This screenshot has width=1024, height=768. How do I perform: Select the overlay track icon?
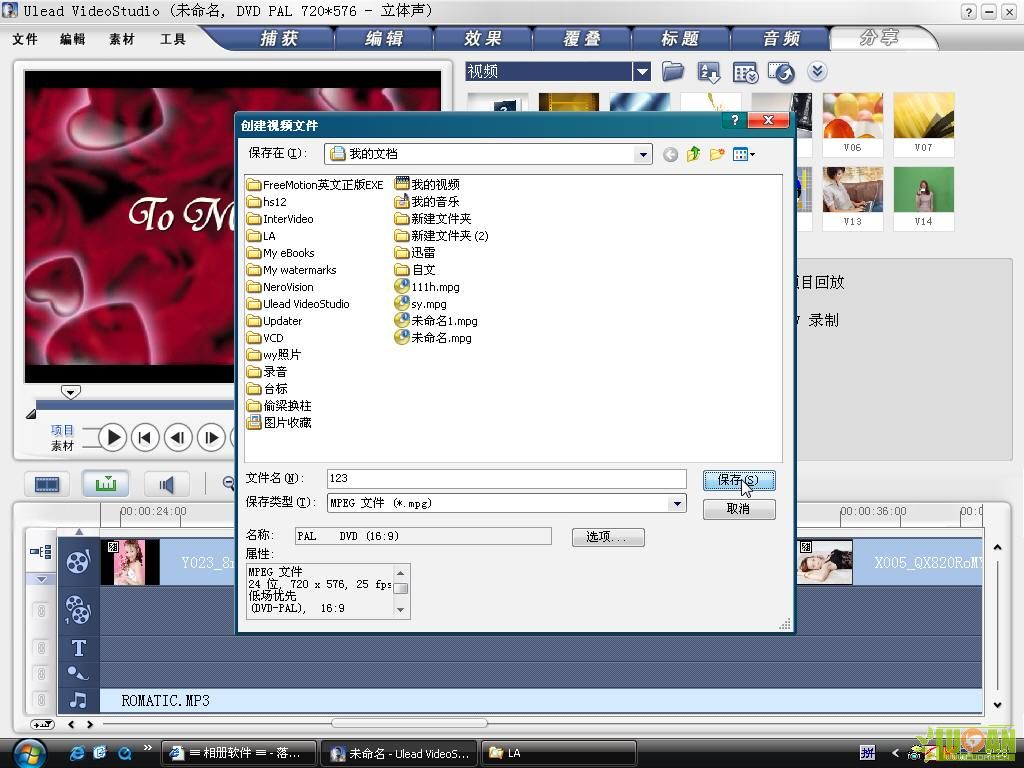point(78,609)
